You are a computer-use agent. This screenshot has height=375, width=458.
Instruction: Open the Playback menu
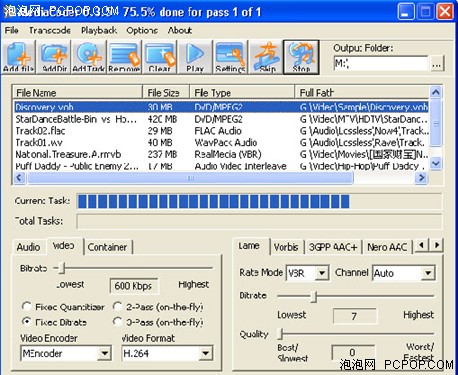coord(99,30)
